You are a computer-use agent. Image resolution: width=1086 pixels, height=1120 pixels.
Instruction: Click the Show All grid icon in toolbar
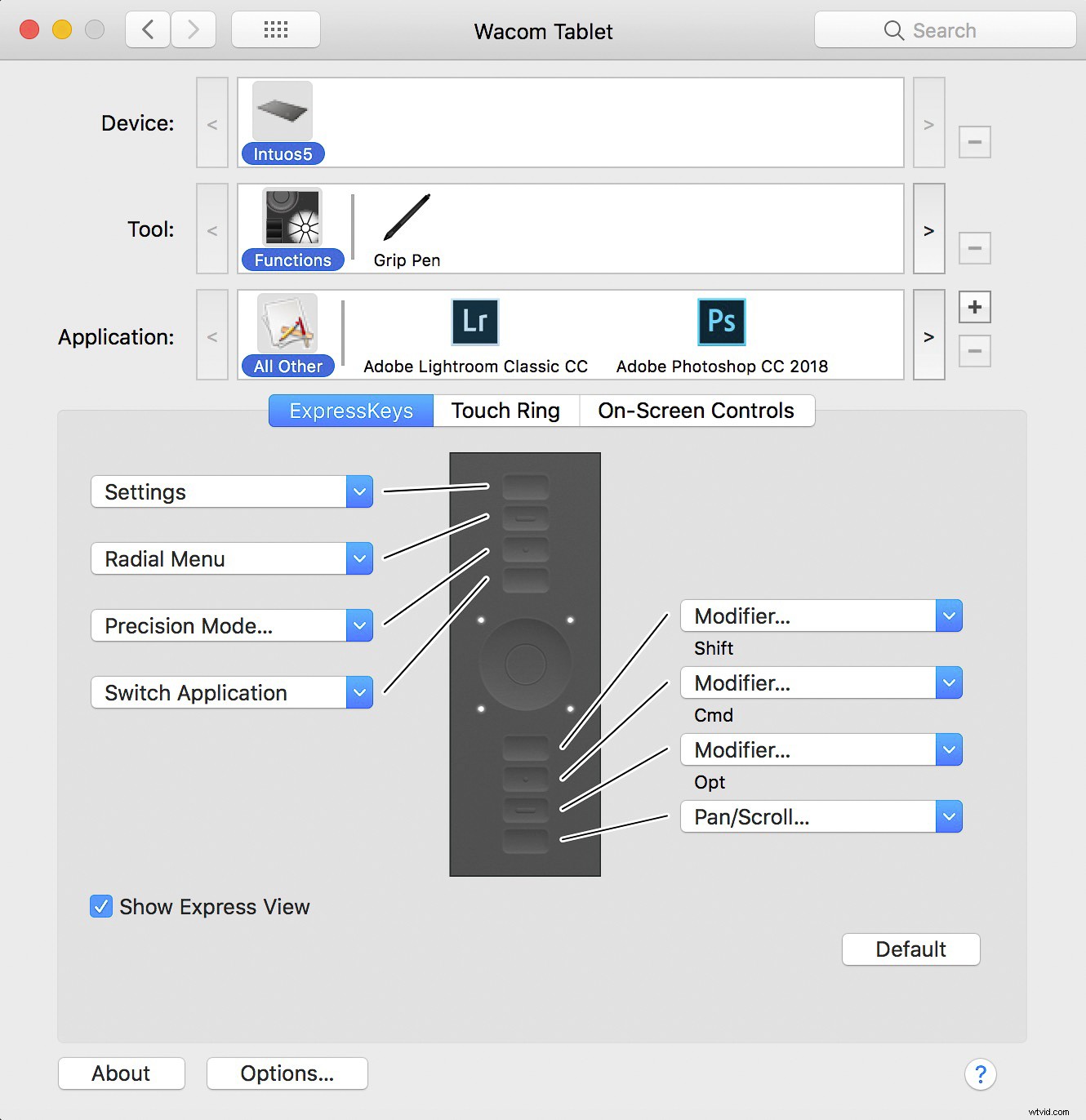click(x=275, y=29)
